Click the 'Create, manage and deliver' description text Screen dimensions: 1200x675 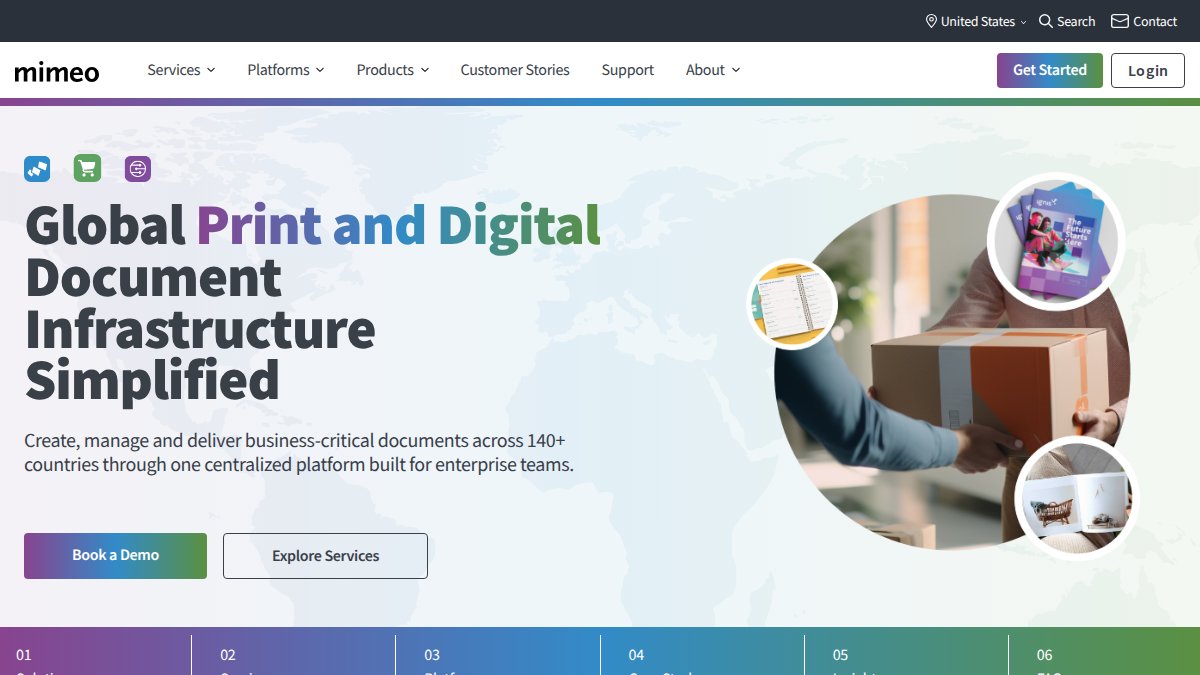[x=299, y=452]
